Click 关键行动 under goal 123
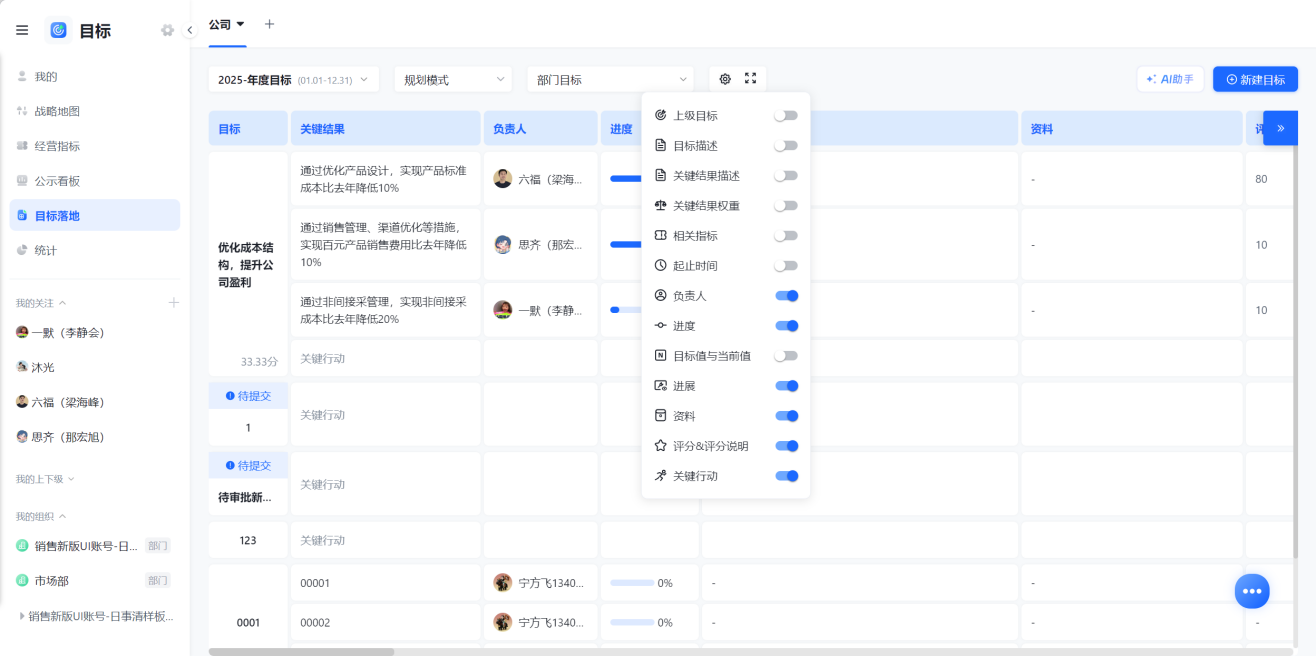This screenshot has width=1316, height=656. coord(322,540)
